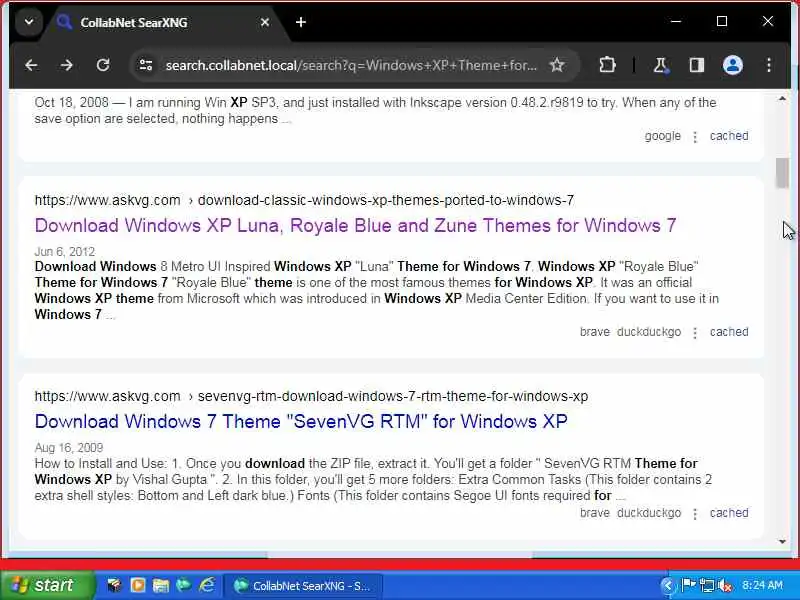800x600 pixels.
Task: Click the Jun 6, 2012 date text
Action: pyautogui.click(x=65, y=252)
